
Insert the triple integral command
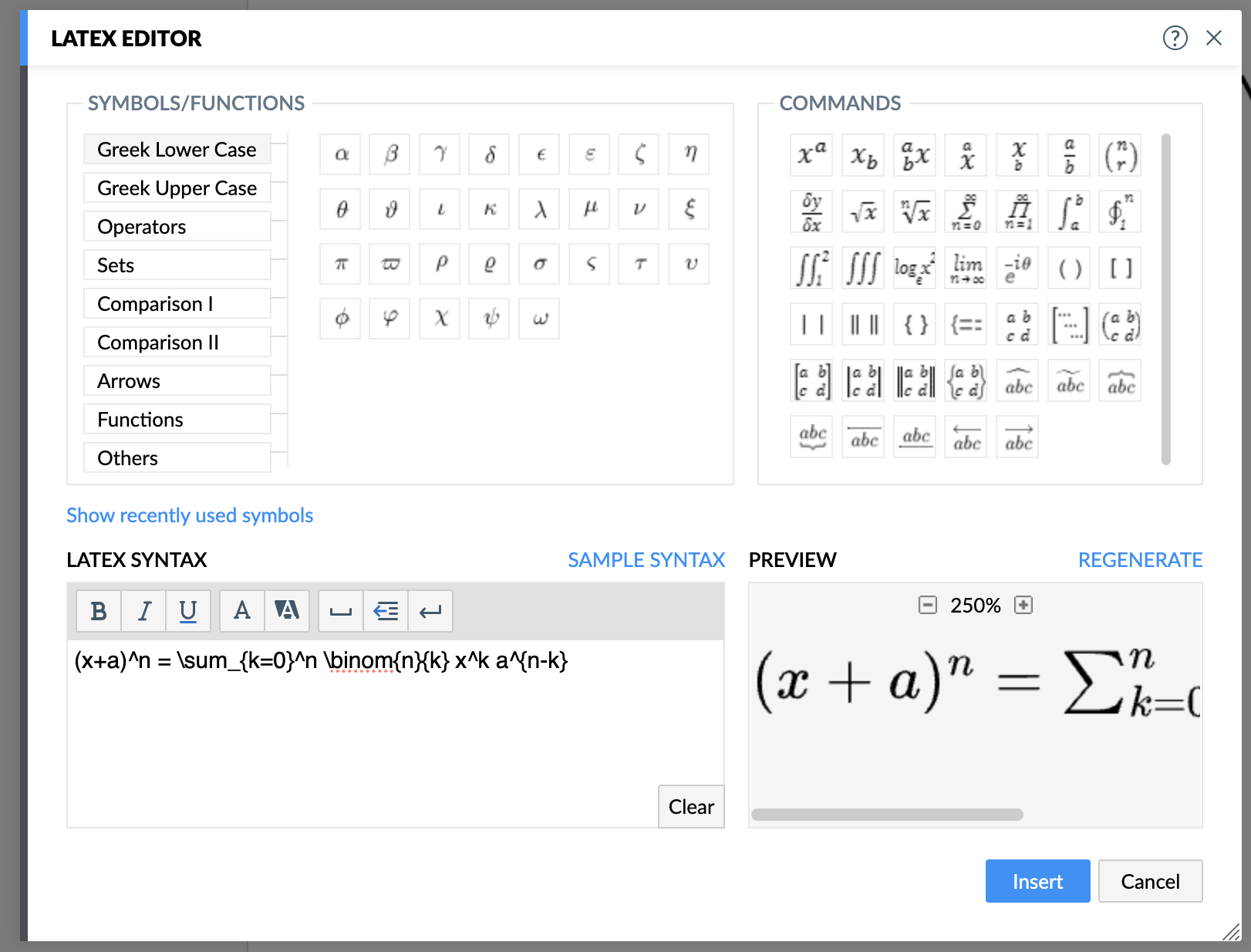[863, 268]
